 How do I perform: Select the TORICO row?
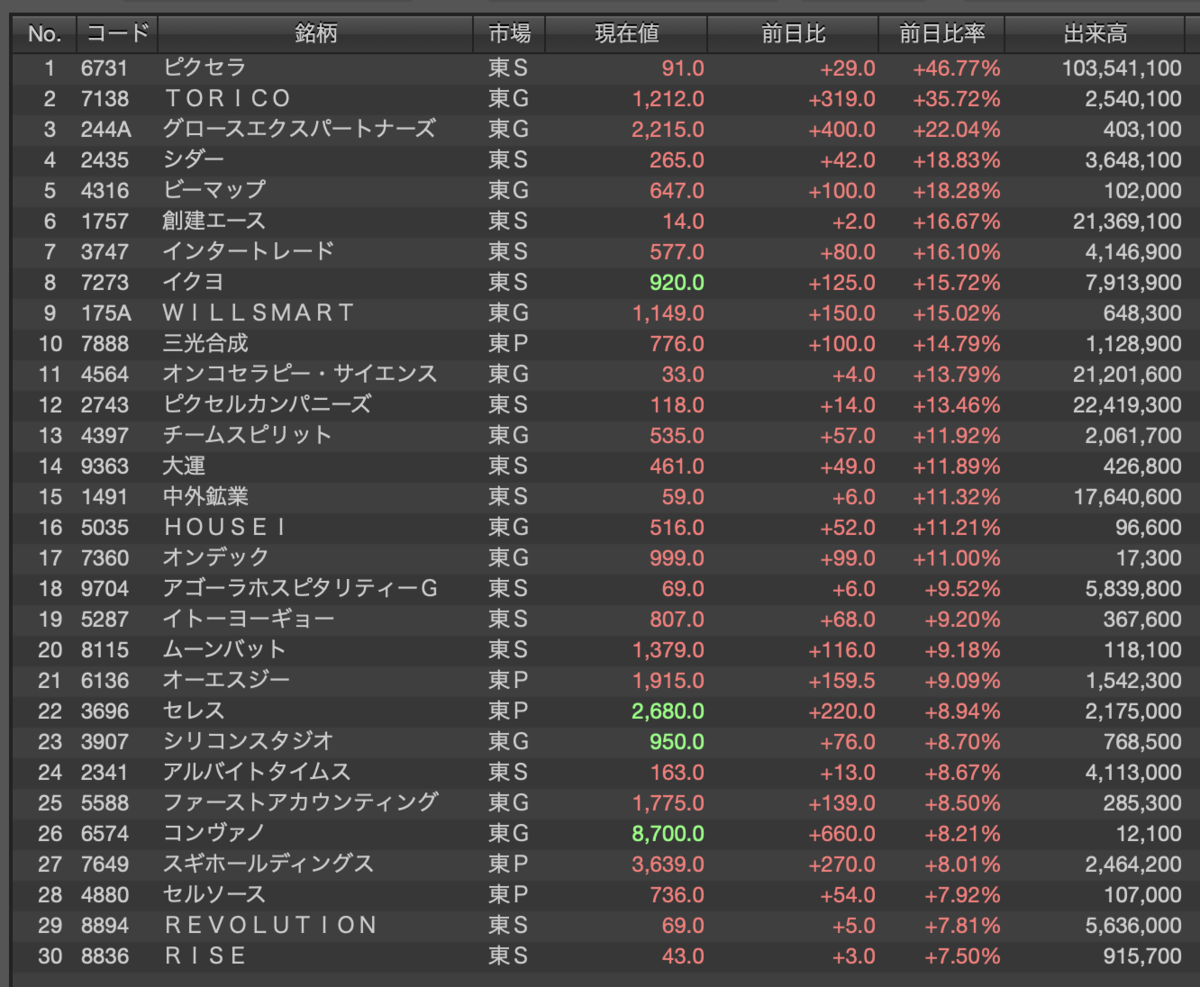pyautogui.click(x=598, y=99)
